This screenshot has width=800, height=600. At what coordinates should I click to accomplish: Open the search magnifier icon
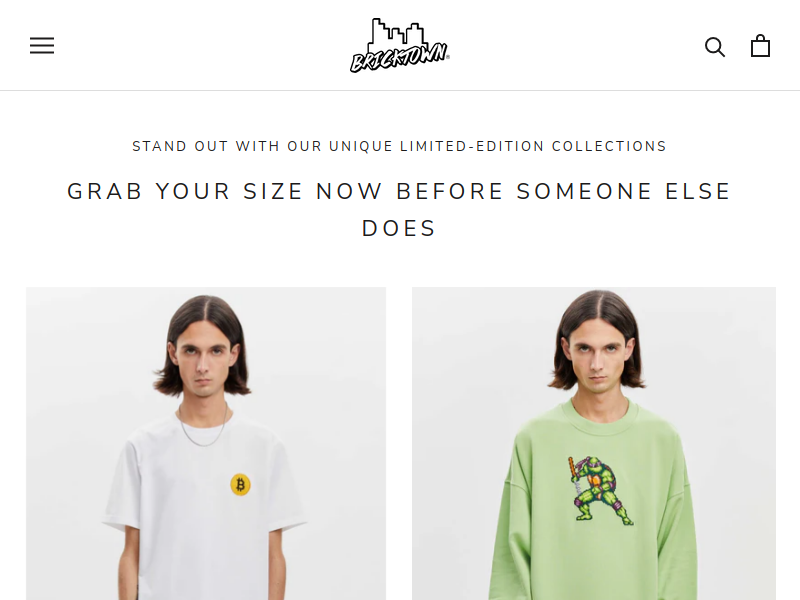click(x=715, y=46)
